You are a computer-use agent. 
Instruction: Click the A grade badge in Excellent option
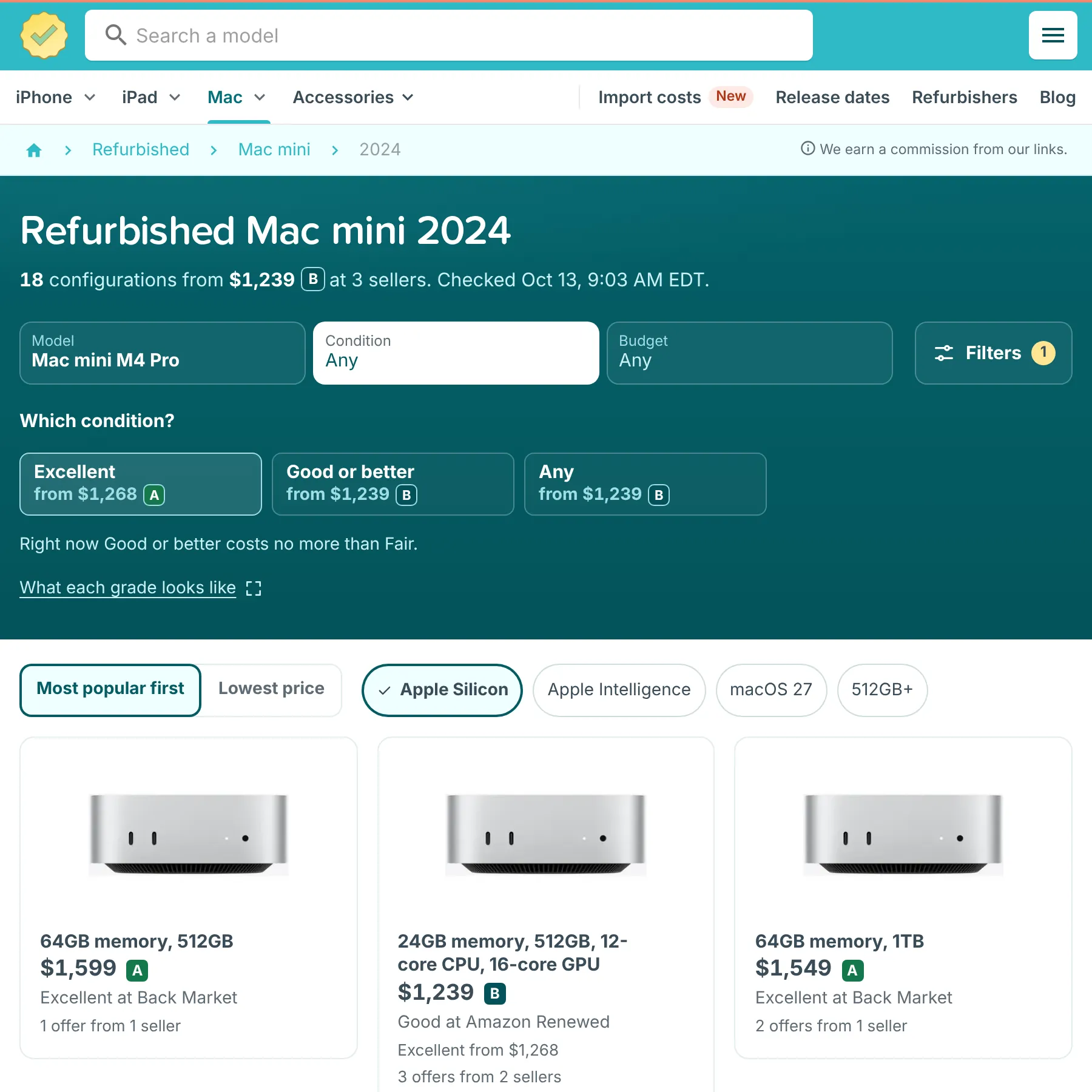click(154, 495)
